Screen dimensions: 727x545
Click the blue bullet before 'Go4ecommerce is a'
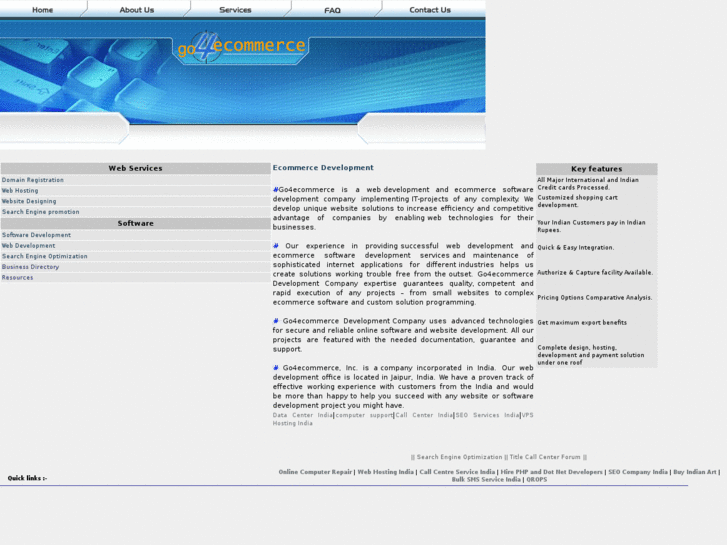point(275,190)
